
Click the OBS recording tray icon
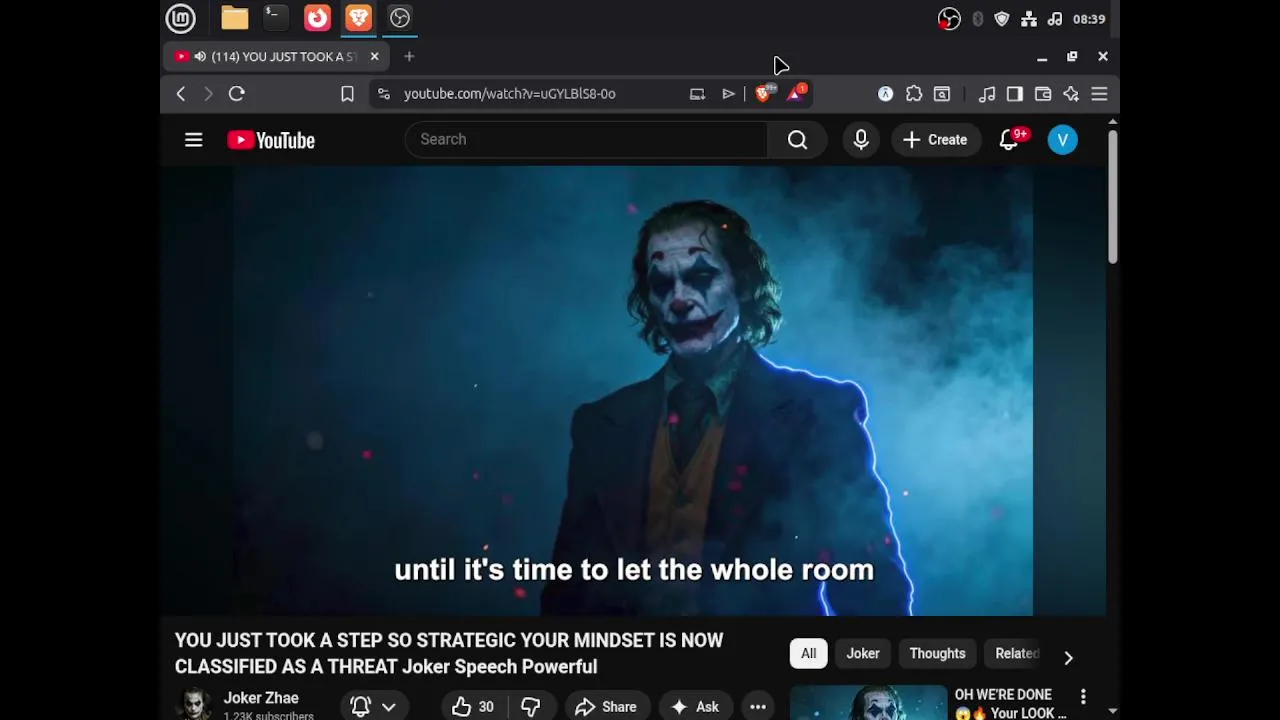949,19
